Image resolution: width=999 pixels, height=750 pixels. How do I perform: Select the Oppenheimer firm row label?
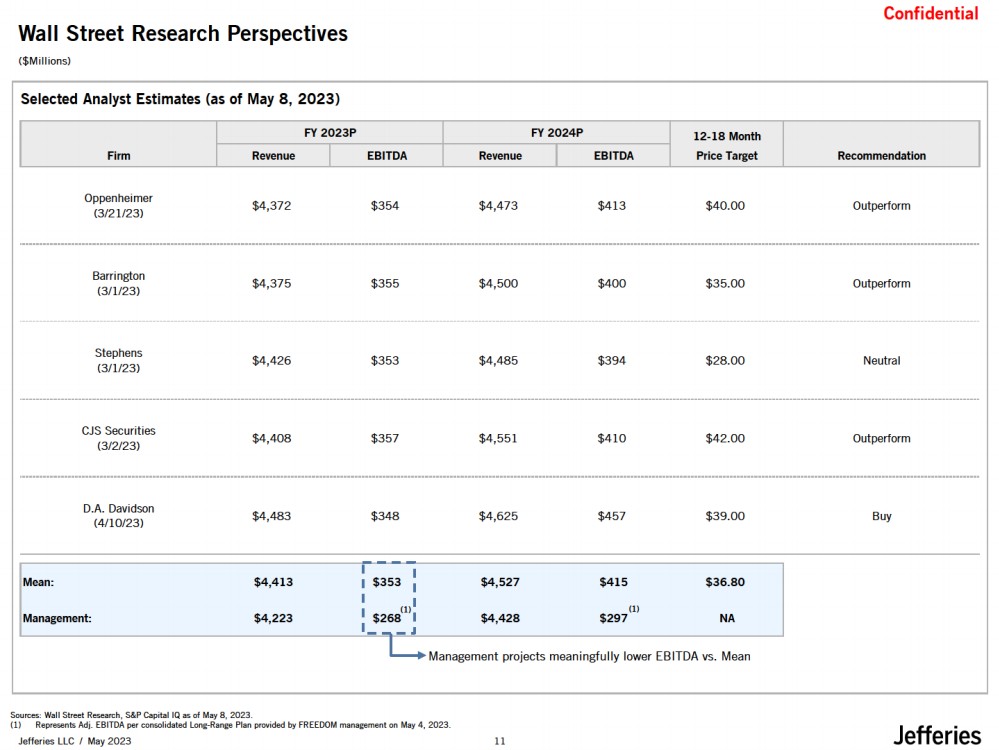(118, 206)
